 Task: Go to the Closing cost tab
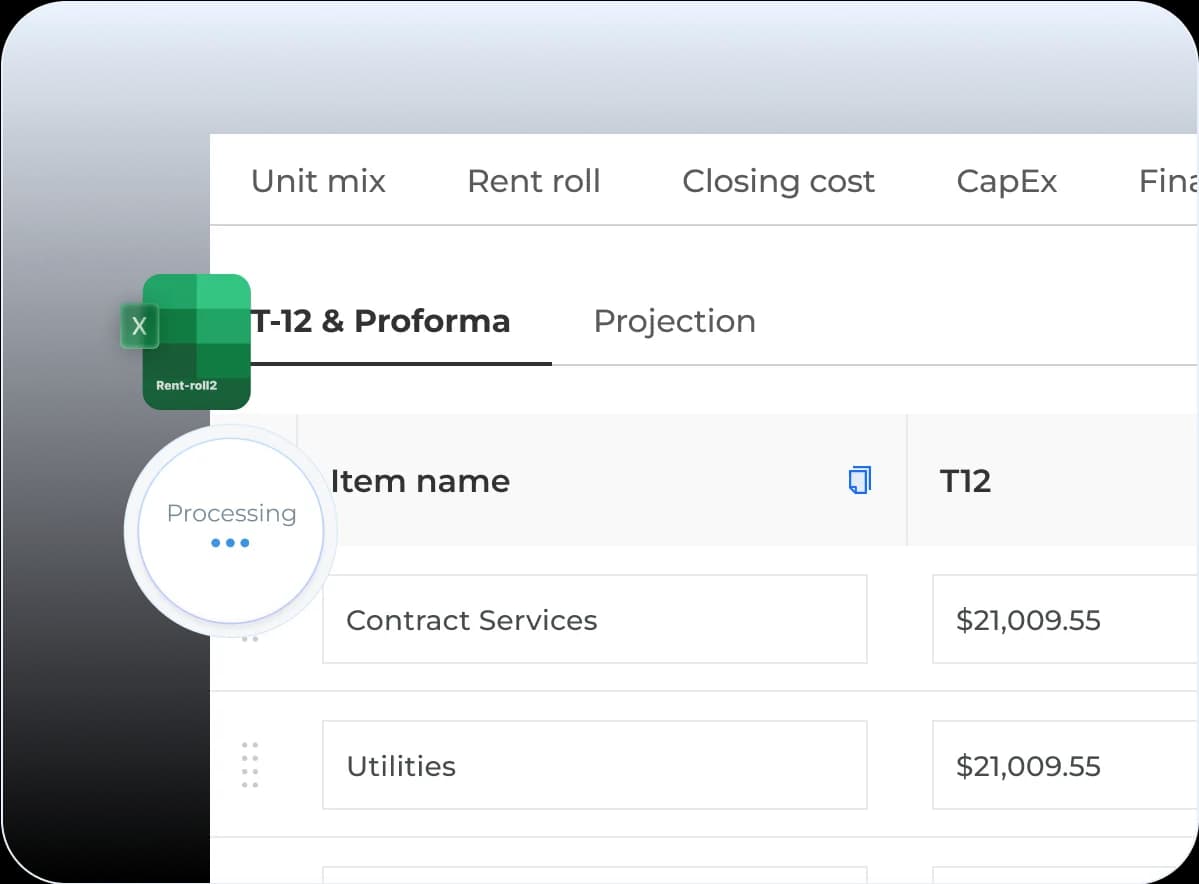778,181
